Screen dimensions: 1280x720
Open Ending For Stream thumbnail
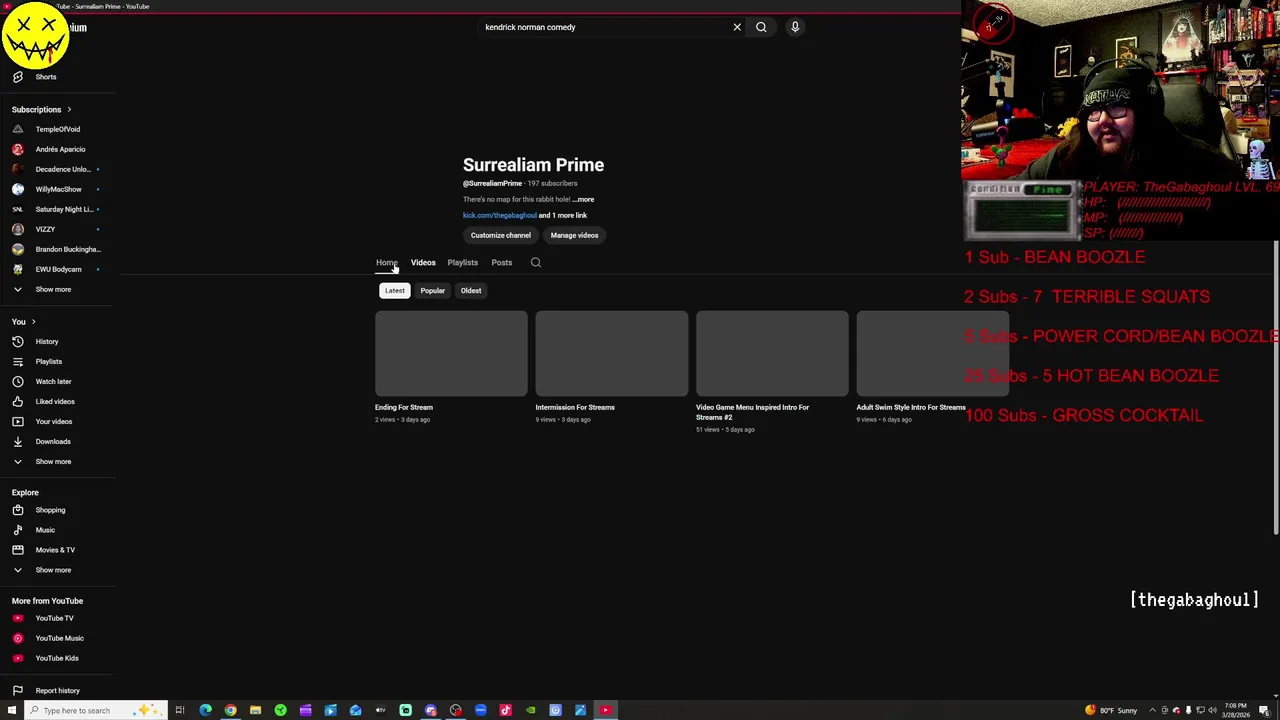[x=451, y=353]
